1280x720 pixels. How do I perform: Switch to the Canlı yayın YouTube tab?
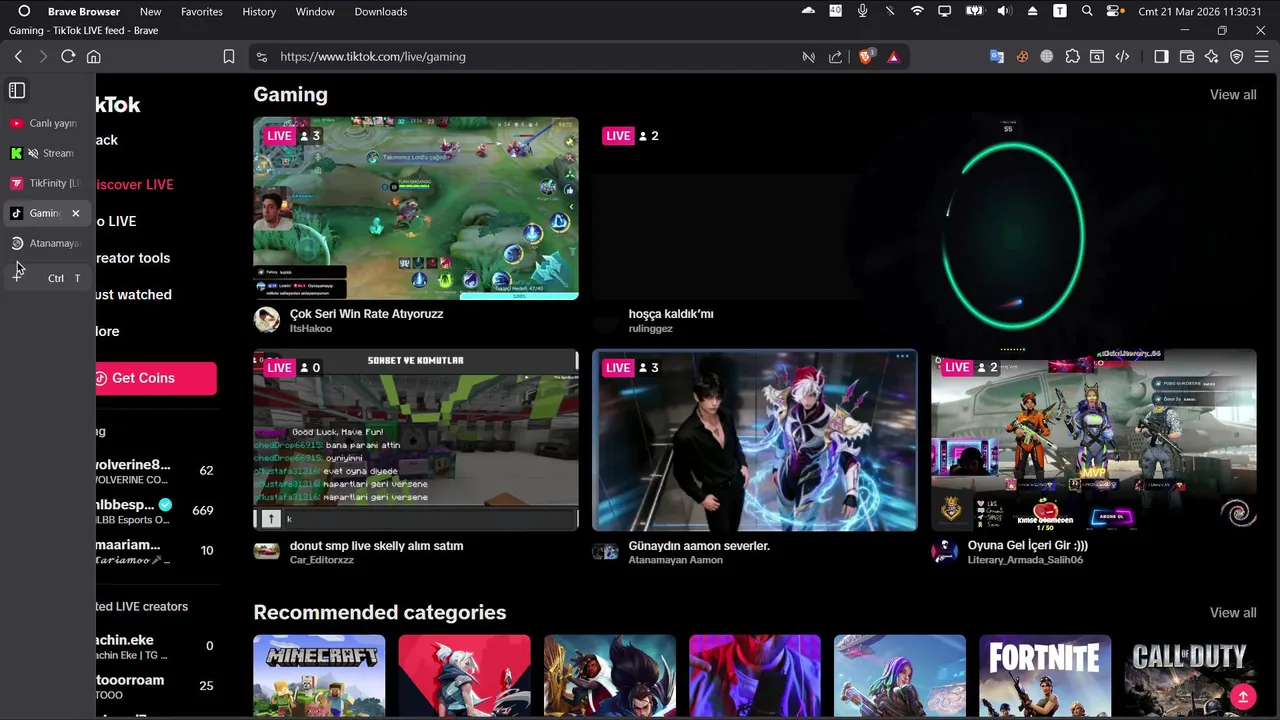45,123
